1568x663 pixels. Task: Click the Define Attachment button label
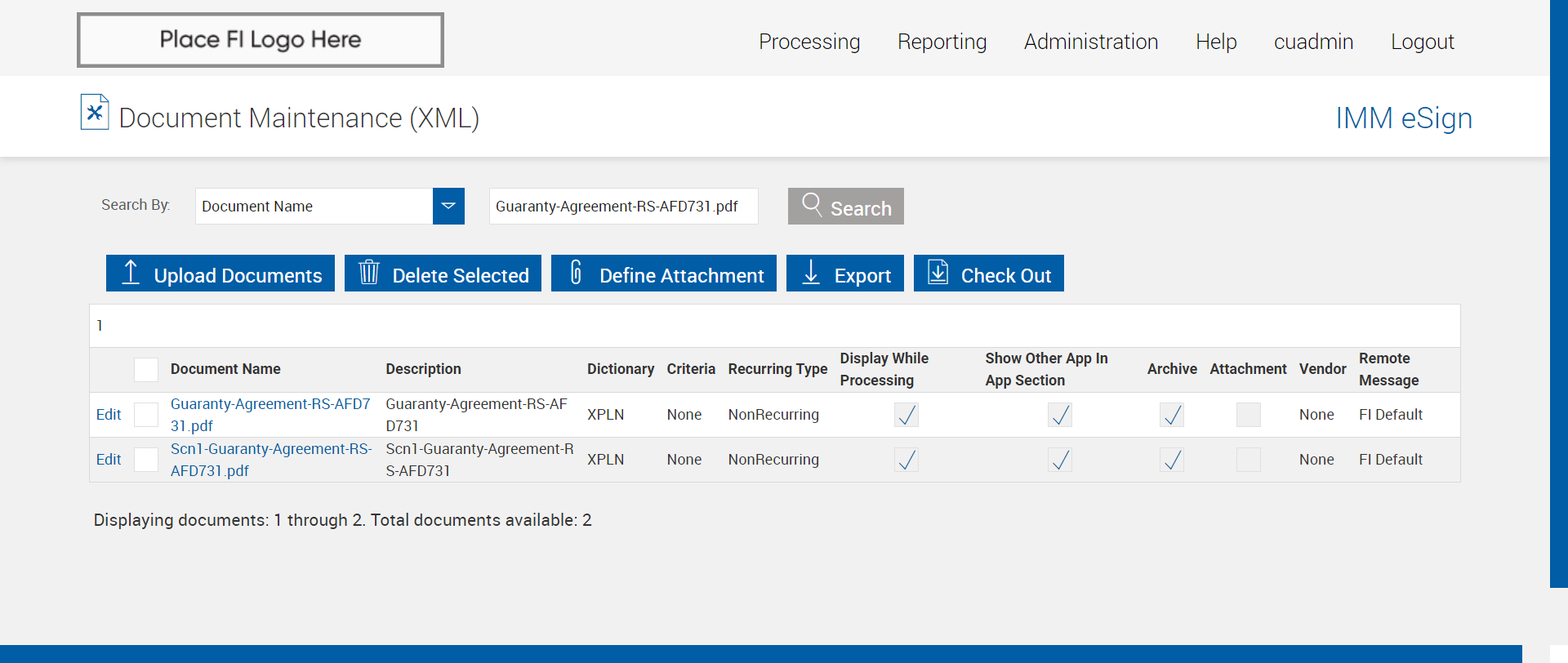point(682,276)
